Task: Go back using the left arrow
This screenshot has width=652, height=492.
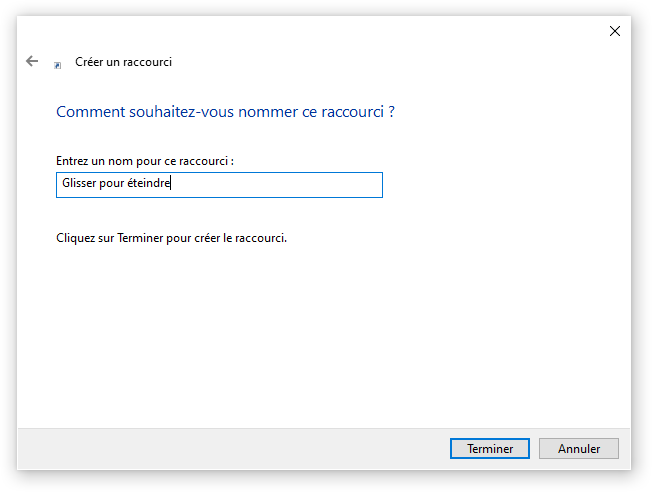Action: click(x=32, y=61)
